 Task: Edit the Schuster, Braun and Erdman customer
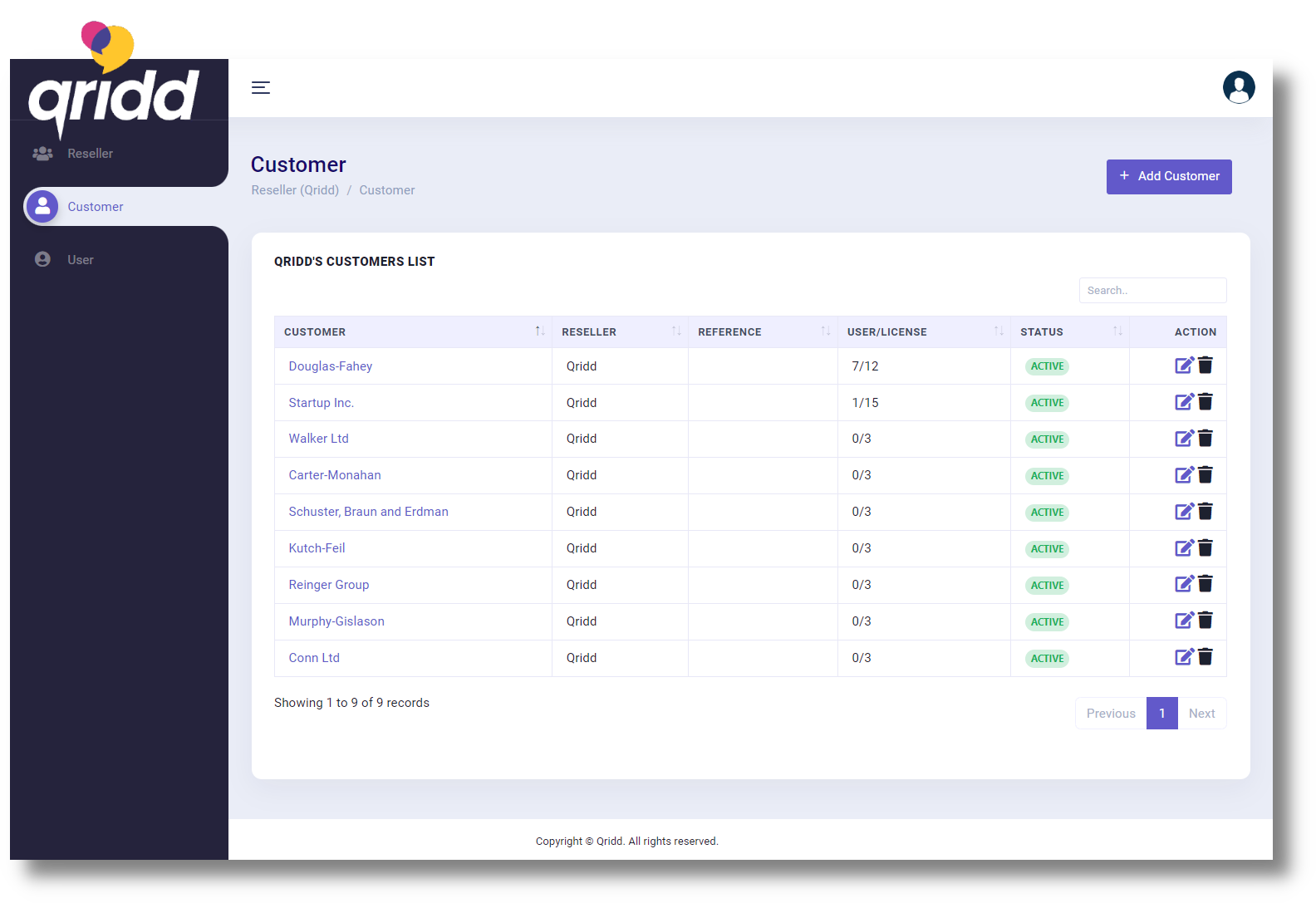tap(1184, 512)
